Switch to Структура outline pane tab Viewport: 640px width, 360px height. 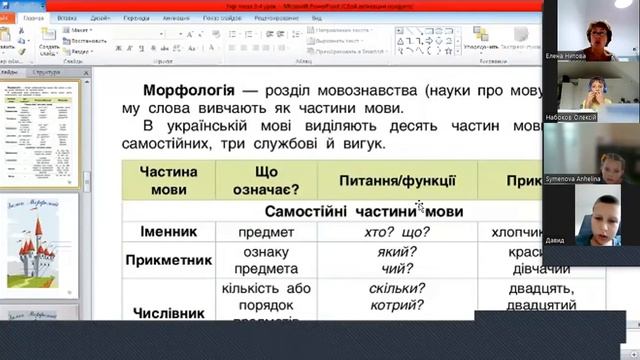pyautogui.click(x=46, y=72)
